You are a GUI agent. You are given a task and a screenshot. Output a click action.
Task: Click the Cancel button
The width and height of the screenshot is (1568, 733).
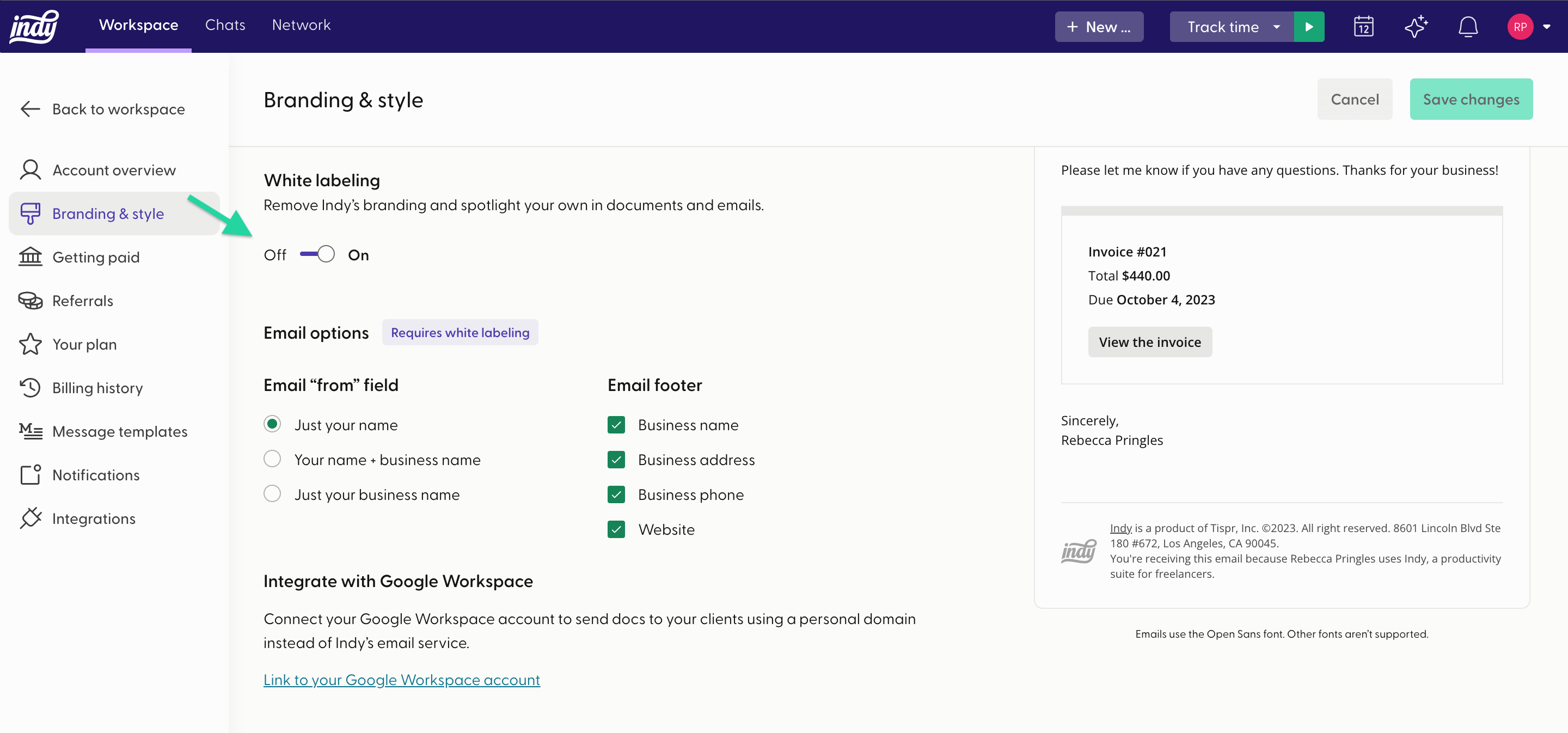[1355, 99]
